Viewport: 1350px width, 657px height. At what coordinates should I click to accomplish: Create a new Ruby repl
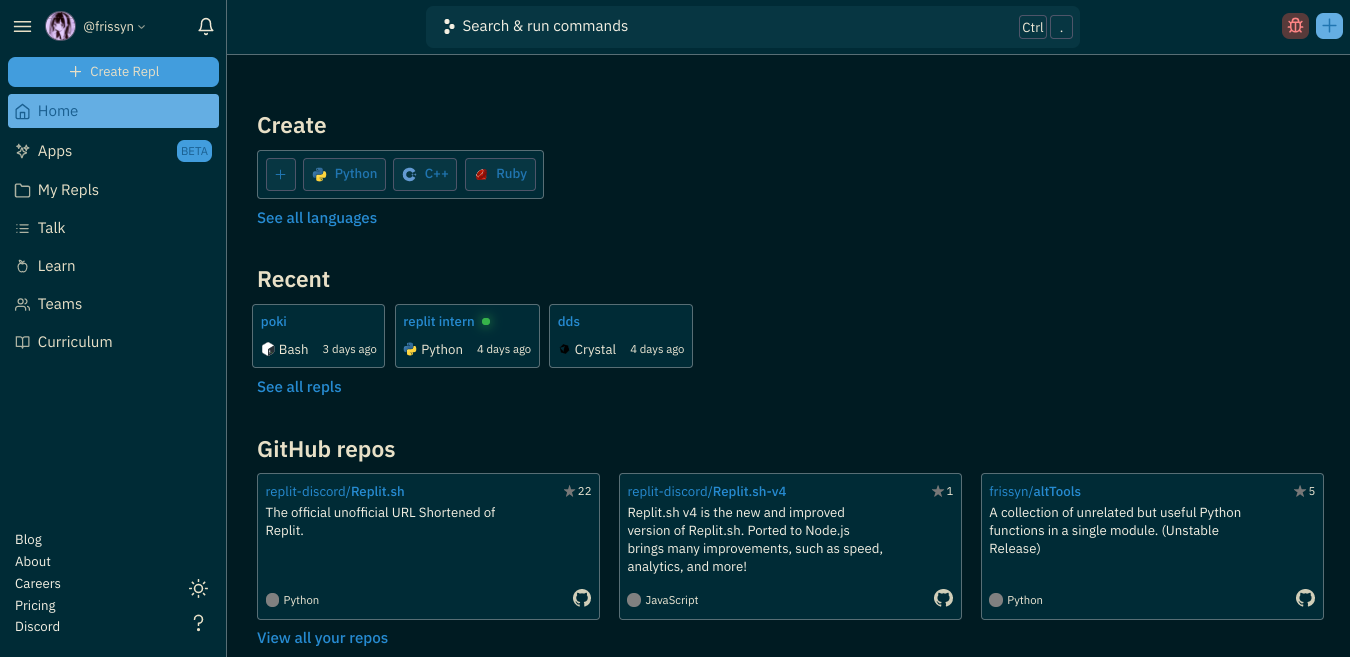tap(500, 174)
